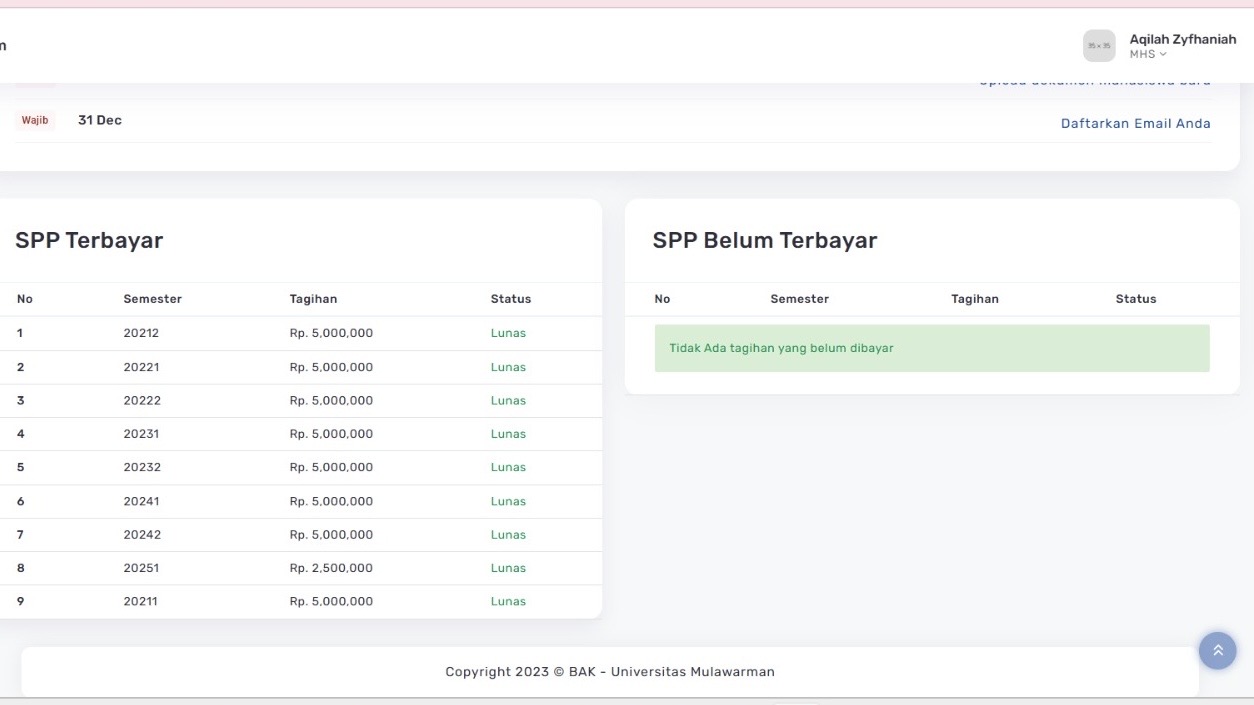Click the scroll-to-top arrow button
The height and width of the screenshot is (705, 1254).
[x=1217, y=651]
